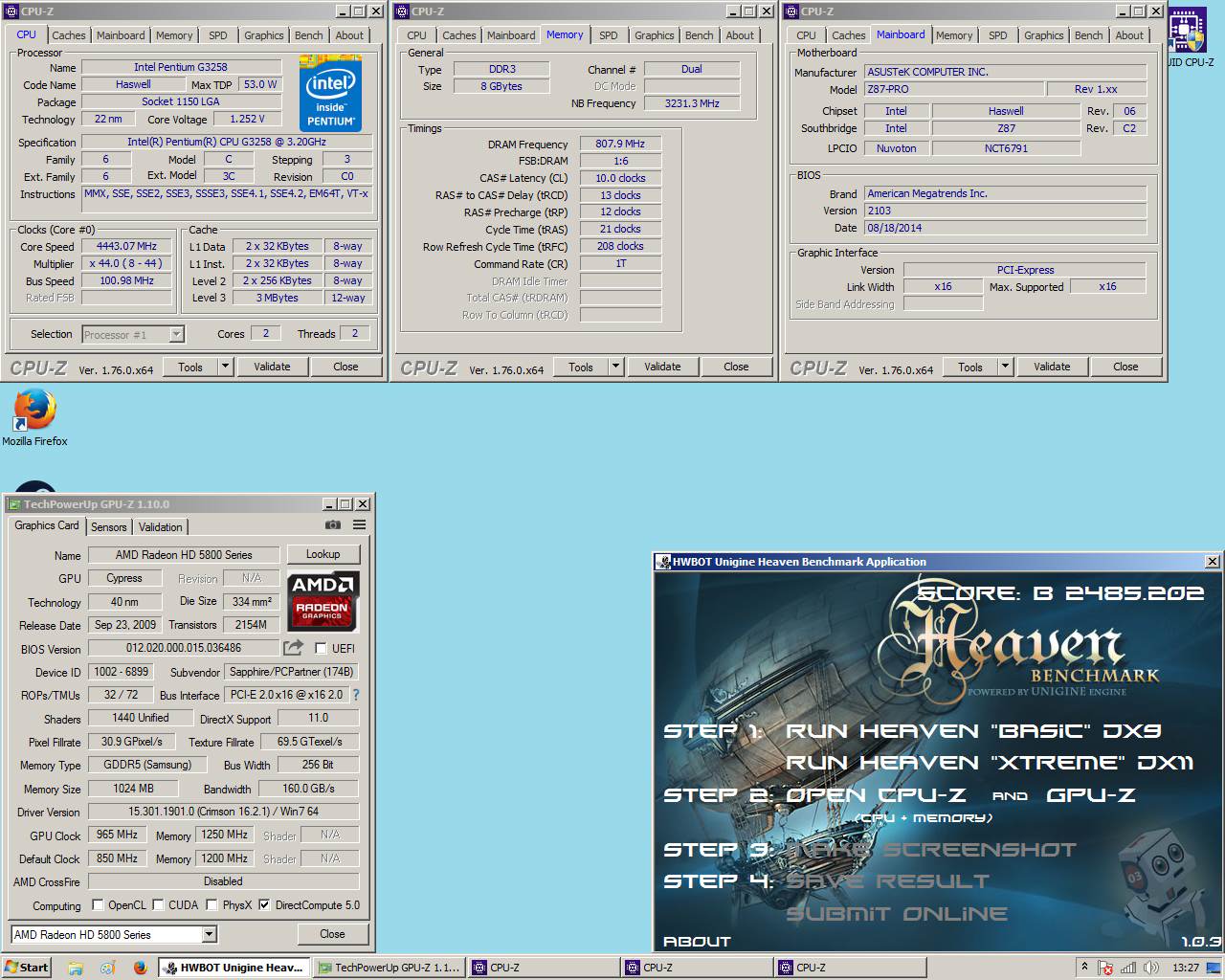This screenshot has height=980, width=1225.
Task: Enable the PhysX checkbox
Action: 212,904
